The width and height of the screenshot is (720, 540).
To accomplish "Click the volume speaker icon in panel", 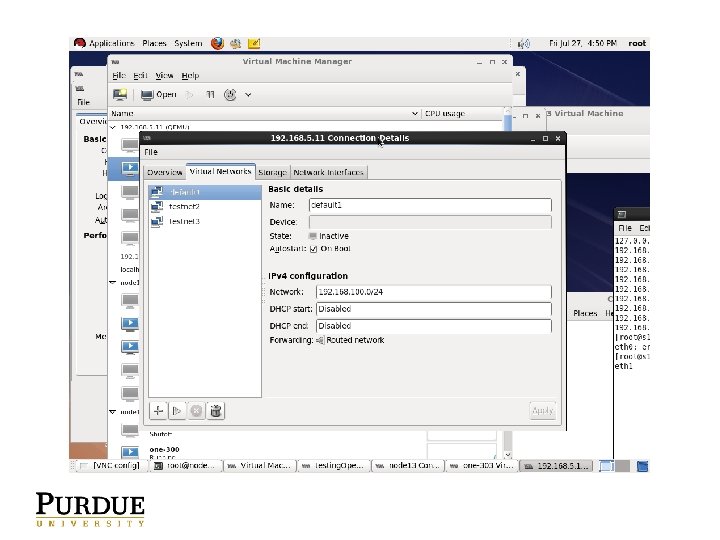I will pos(524,44).
